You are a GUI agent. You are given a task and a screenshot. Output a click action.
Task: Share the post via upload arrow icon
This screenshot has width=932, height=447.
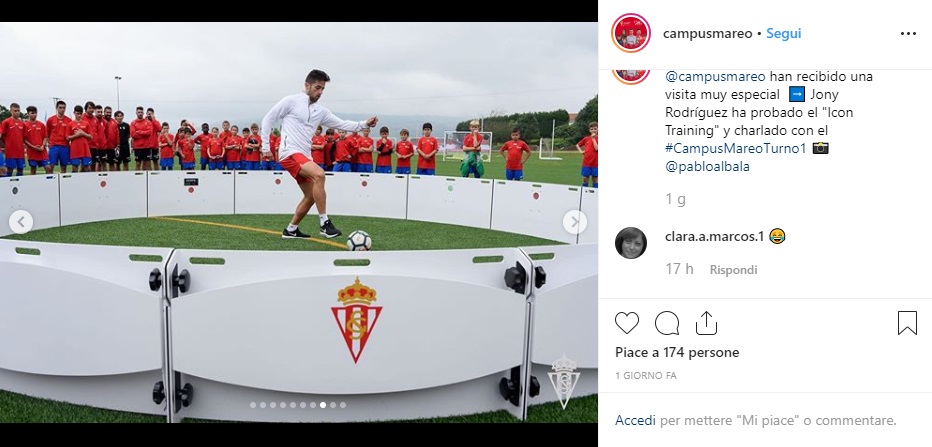coord(706,323)
